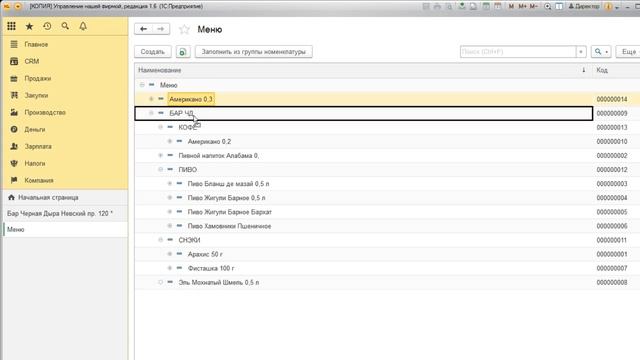Switch to the Меню open-window tab
The width and height of the screenshot is (640, 360).
click(x=65, y=229)
